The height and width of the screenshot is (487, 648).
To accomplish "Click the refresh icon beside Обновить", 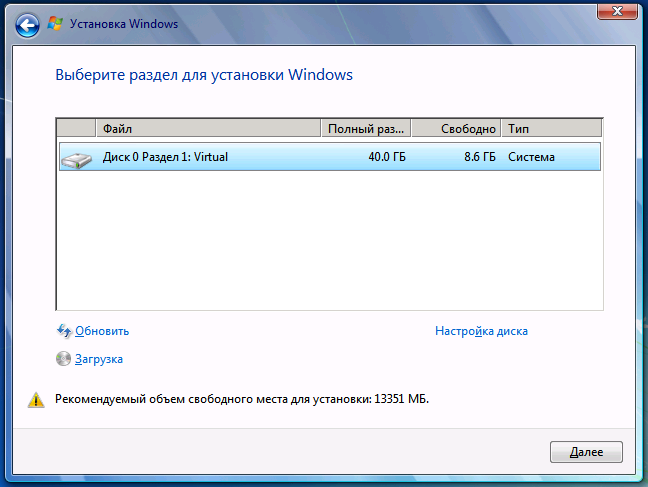I will tap(64, 331).
